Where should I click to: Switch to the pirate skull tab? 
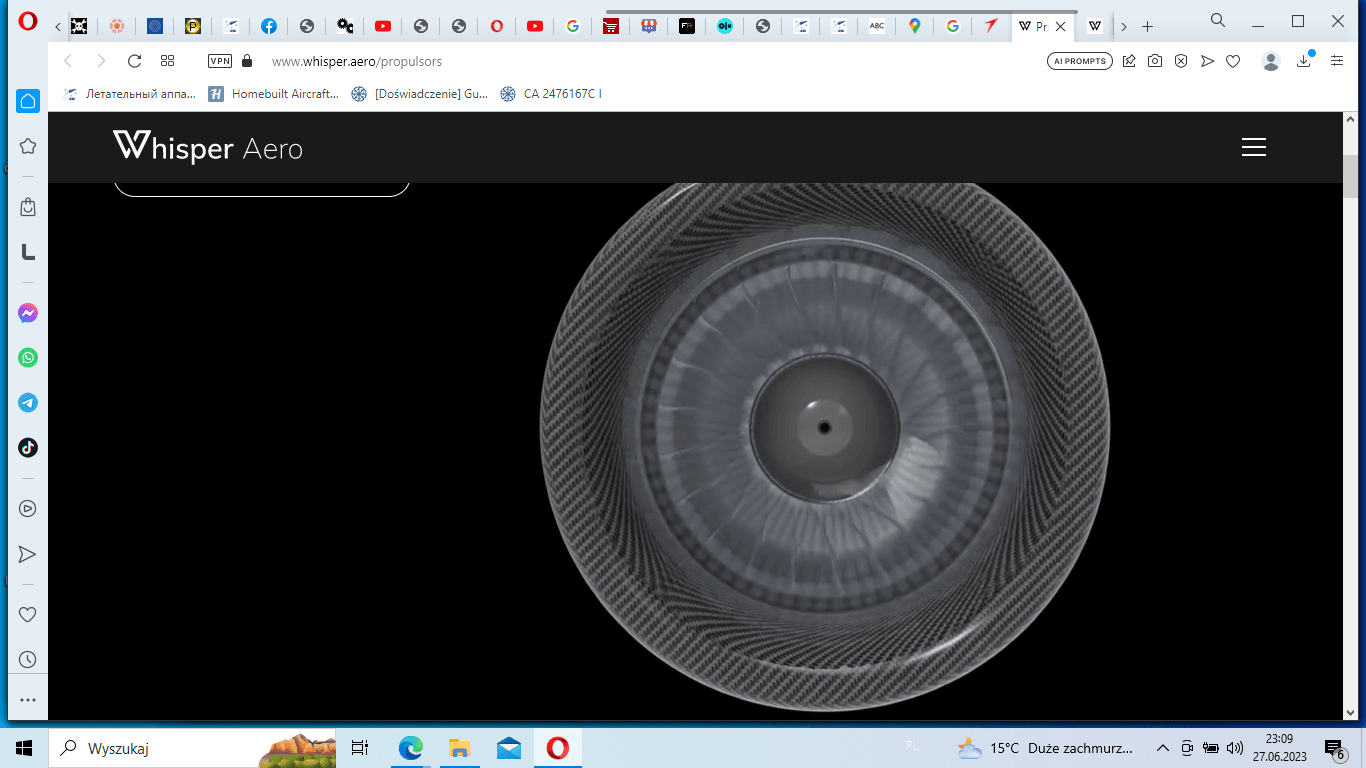(79, 27)
